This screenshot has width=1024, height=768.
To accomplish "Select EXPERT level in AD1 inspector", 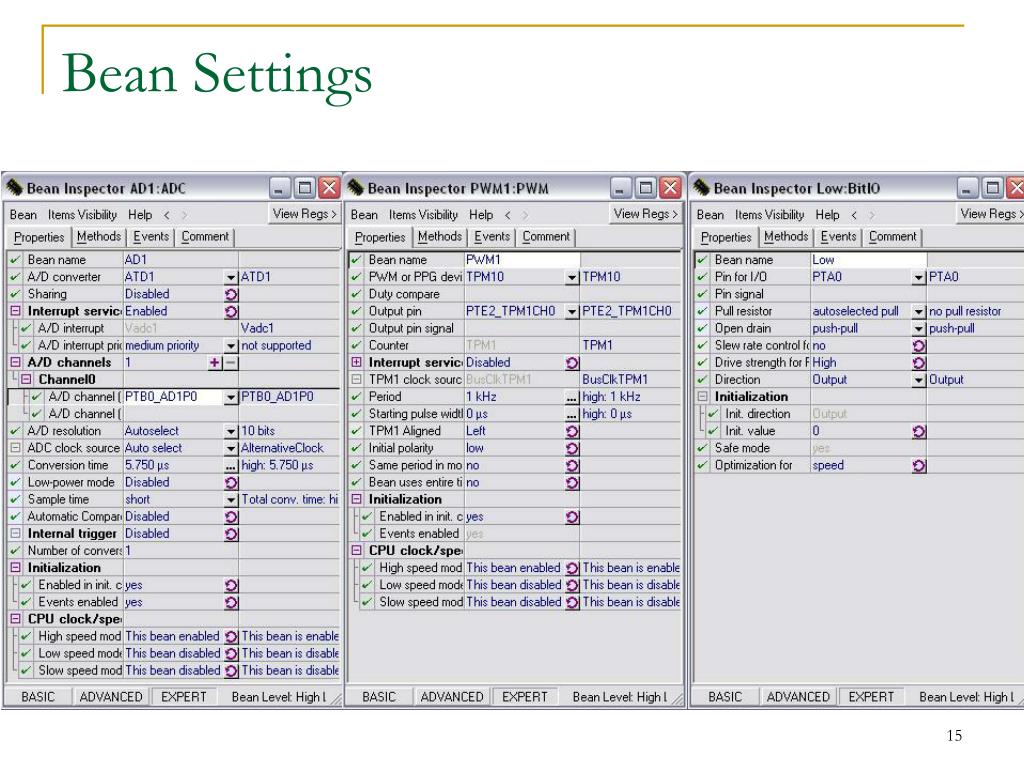I will point(184,697).
